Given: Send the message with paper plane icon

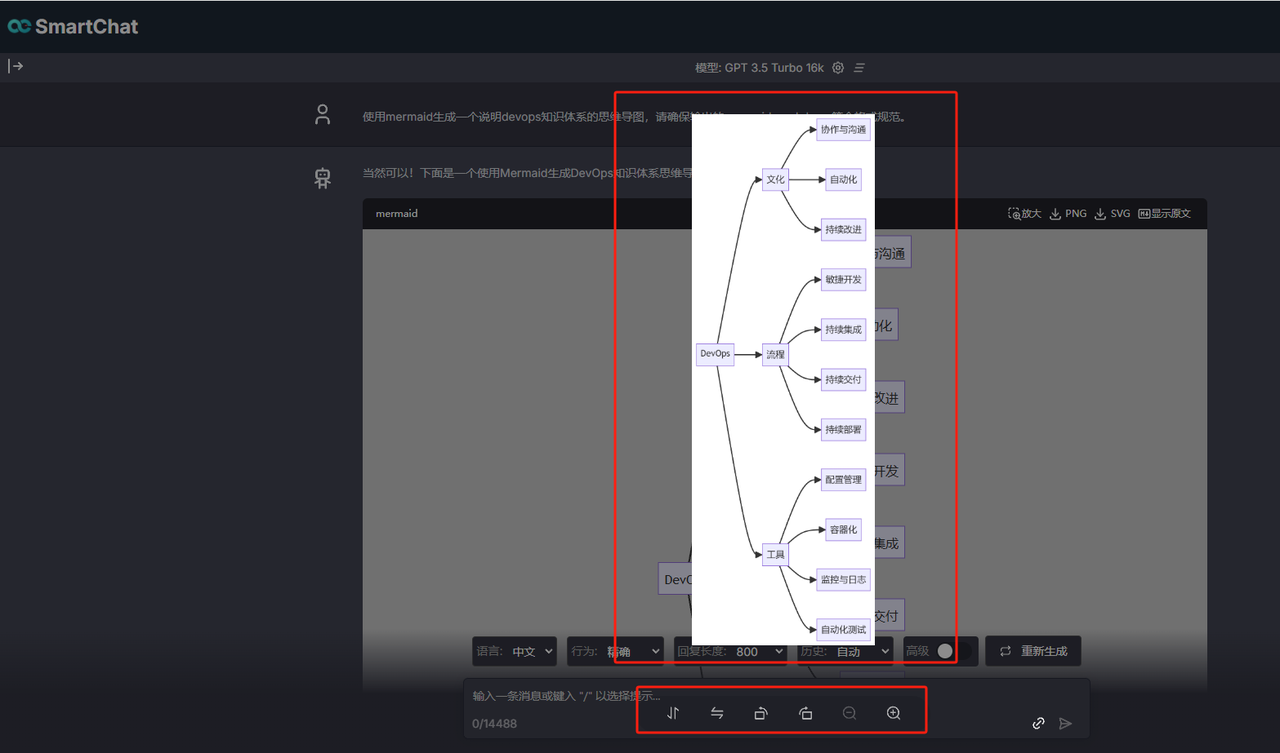Looking at the screenshot, I should click(1065, 723).
